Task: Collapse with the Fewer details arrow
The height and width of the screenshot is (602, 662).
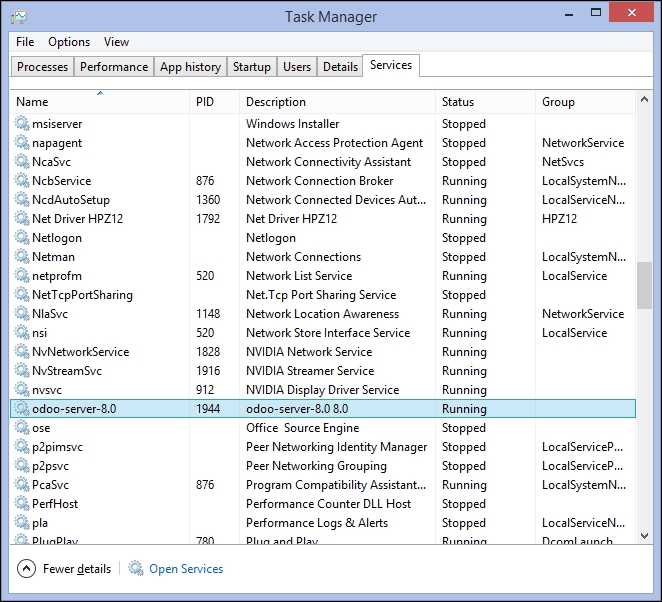Action: pyautogui.click(x=26, y=569)
